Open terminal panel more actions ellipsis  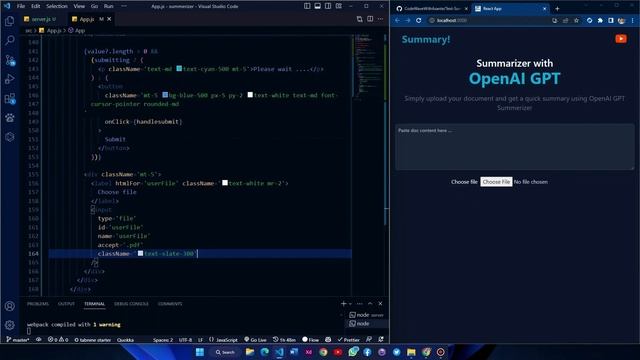[360, 304]
